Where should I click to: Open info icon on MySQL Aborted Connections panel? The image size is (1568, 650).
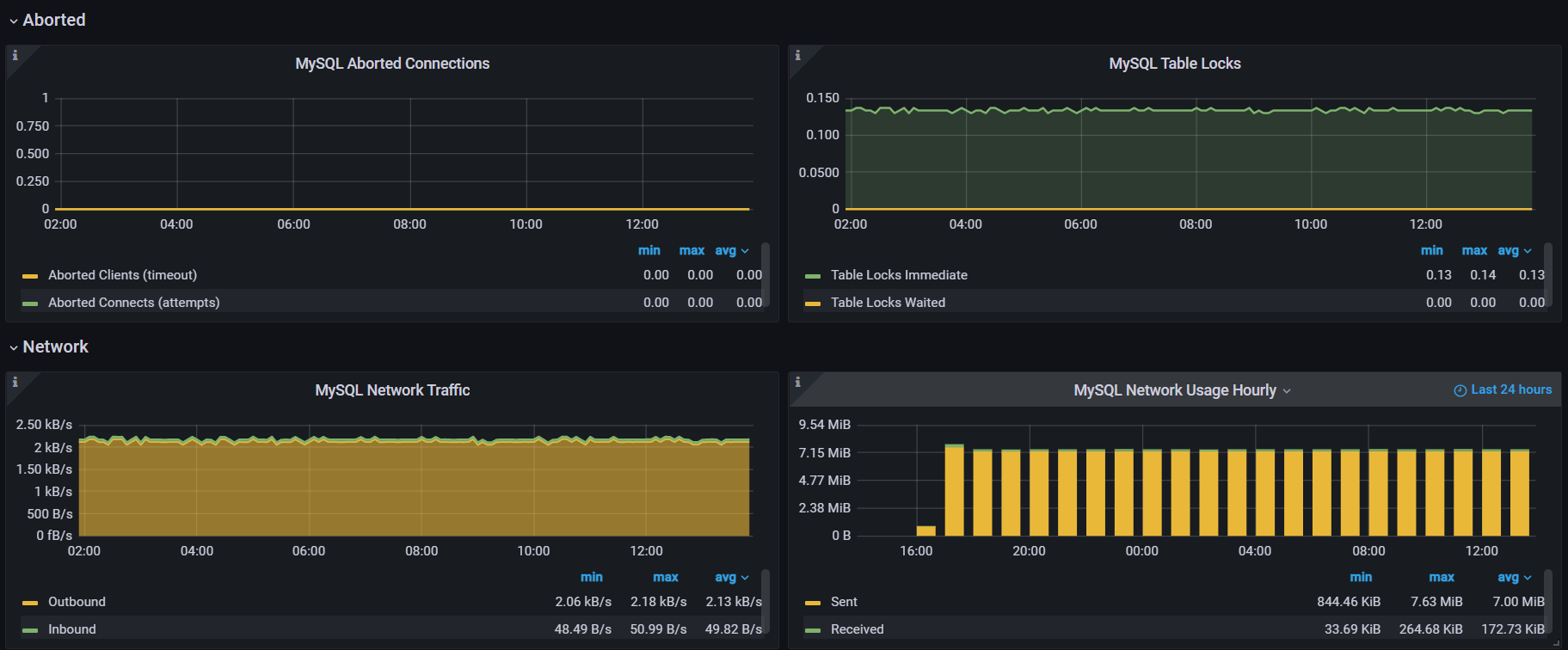[15, 55]
